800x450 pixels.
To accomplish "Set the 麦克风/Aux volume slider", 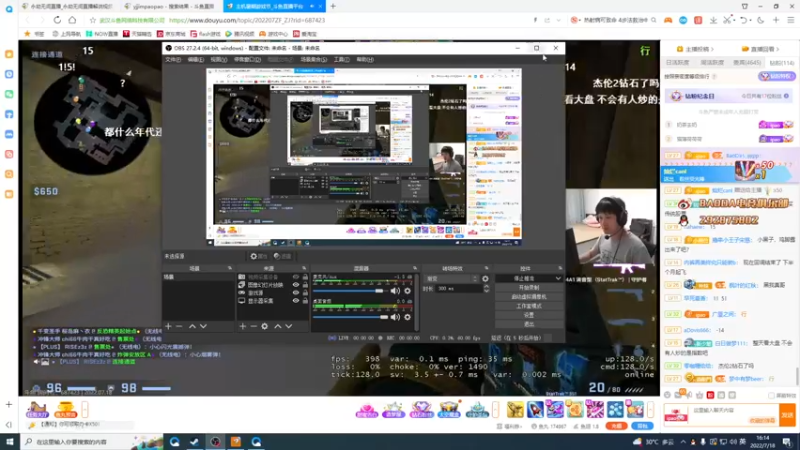I will pyautogui.click(x=350, y=291).
